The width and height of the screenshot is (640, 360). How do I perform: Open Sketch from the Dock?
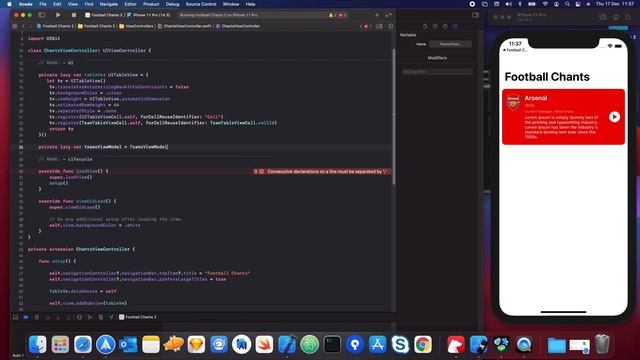tap(196, 344)
